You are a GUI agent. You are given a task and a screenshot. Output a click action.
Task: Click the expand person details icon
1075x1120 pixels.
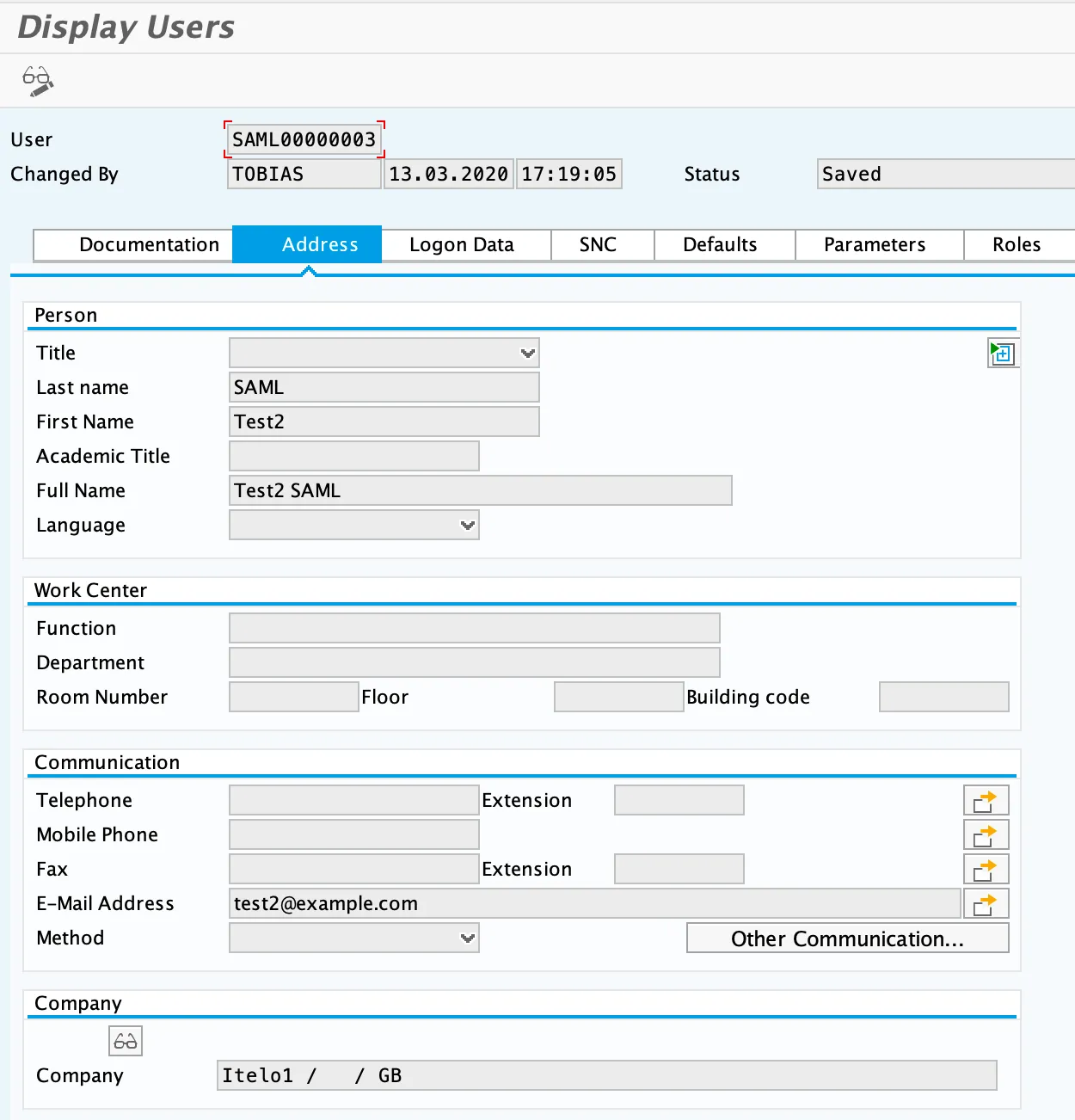click(x=1002, y=354)
